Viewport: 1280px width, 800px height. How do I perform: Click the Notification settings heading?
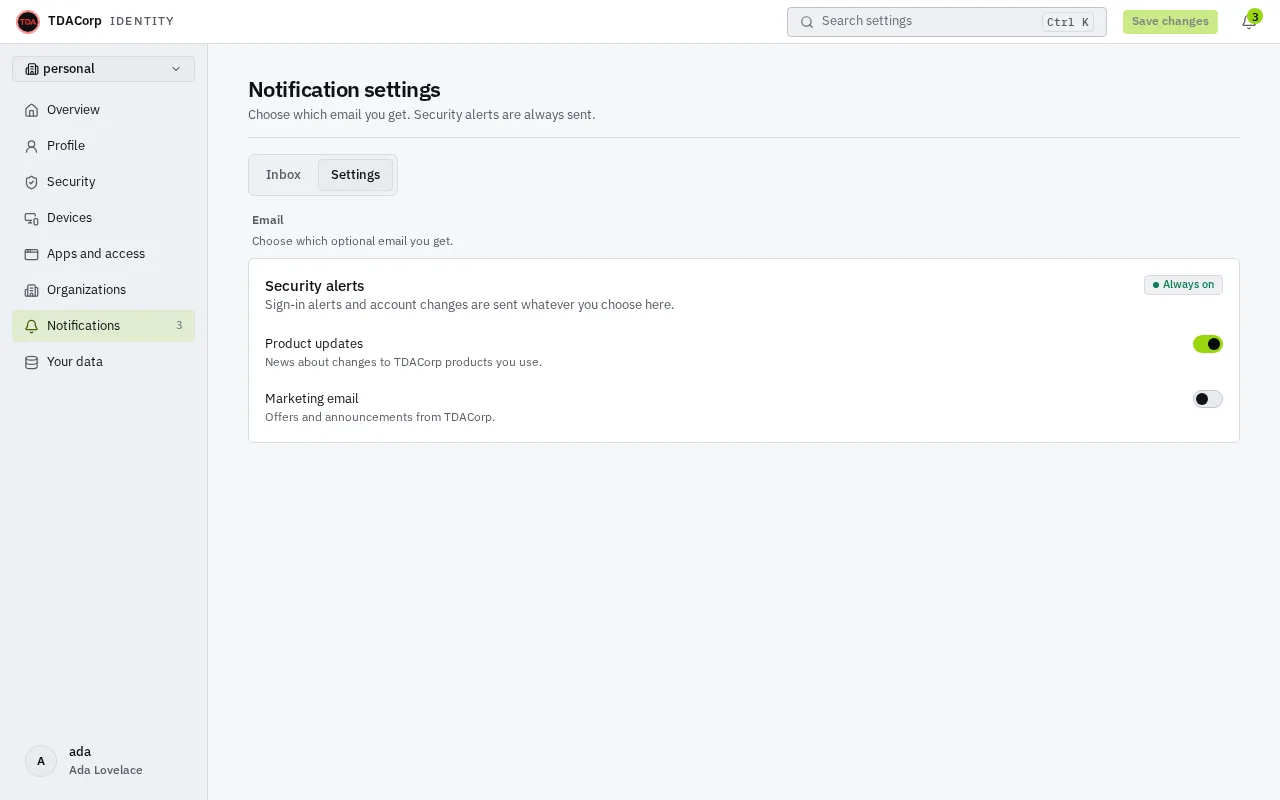tap(344, 90)
